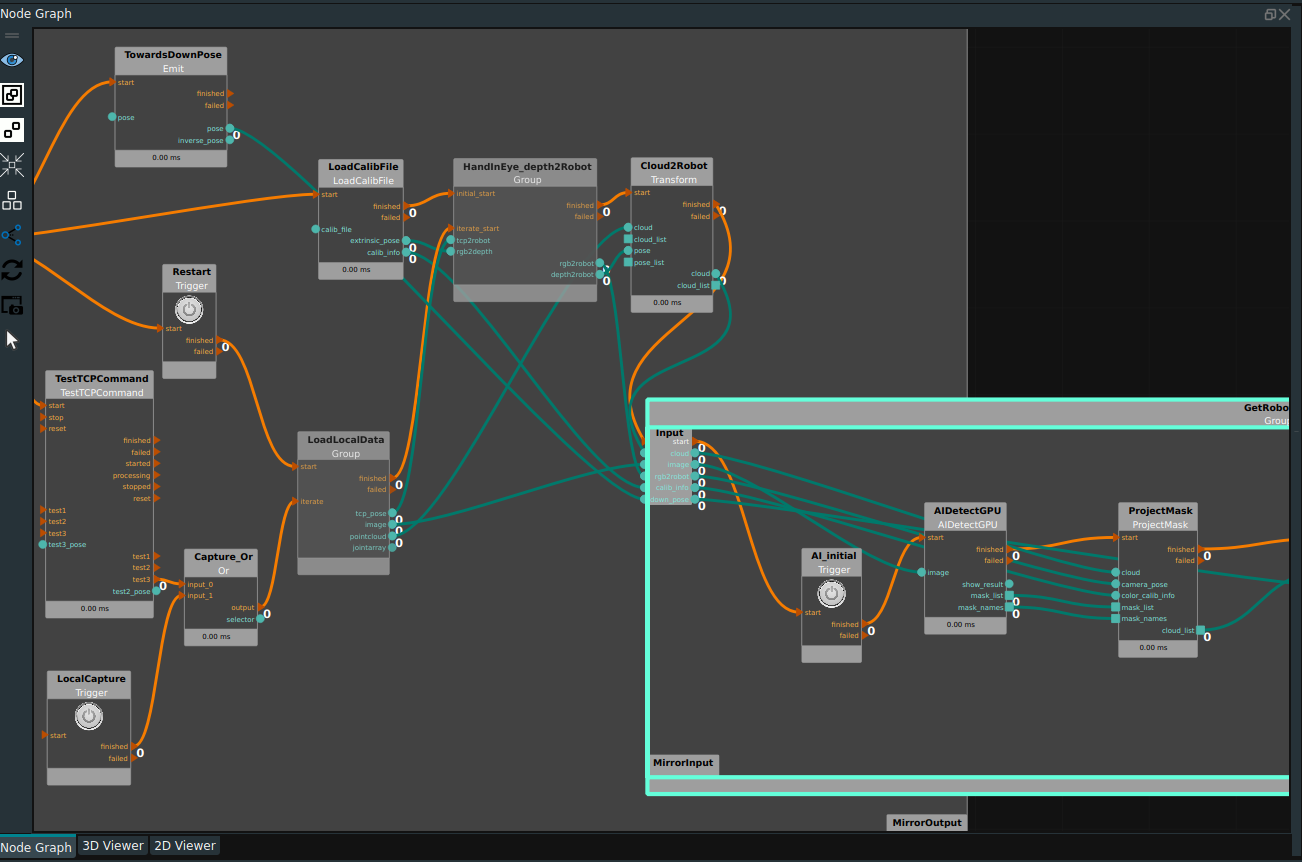Screen dimensions: 1302x862
Task: Click the three stacked squares group icon
Action: click(x=12, y=200)
